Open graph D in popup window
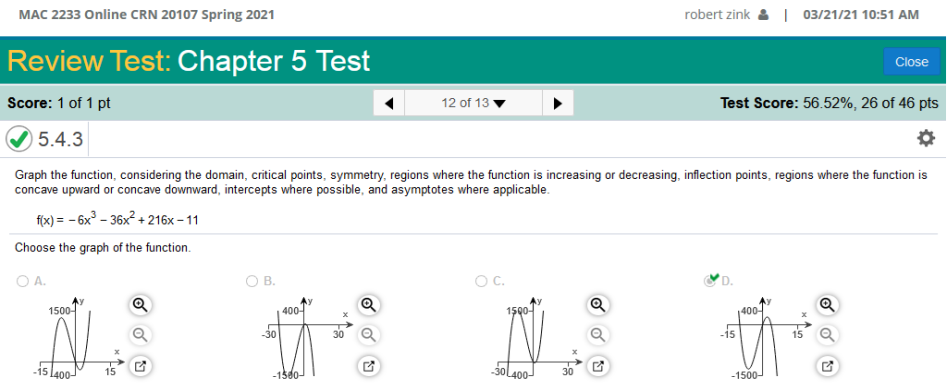The image size is (947, 386). coord(827,365)
